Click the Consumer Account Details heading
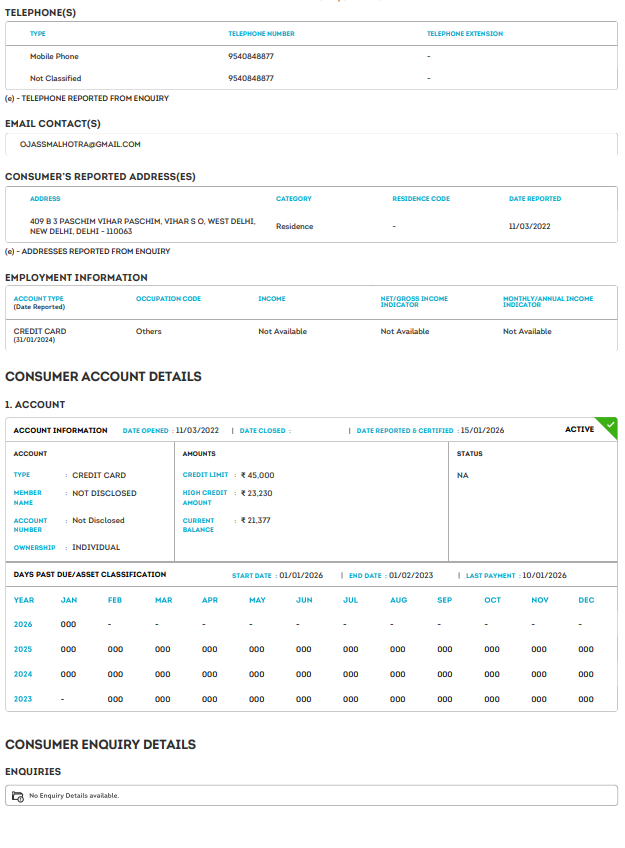Image resolution: width=625 pixels, height=848 pixels. coord(103,377)
